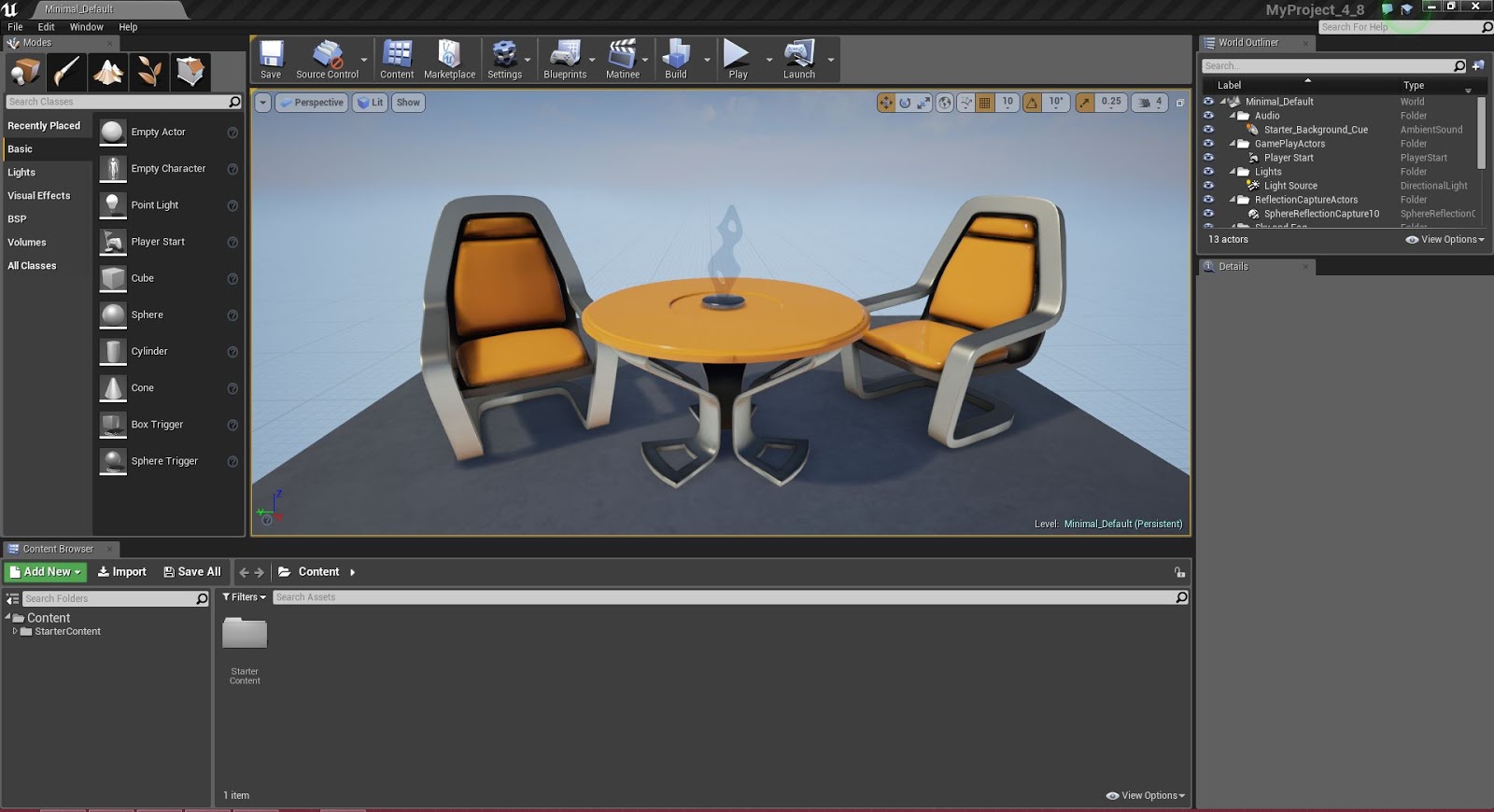Toggle visibility of Starter_Background_Cue
1494x812 pixels.
(1208, 130)
